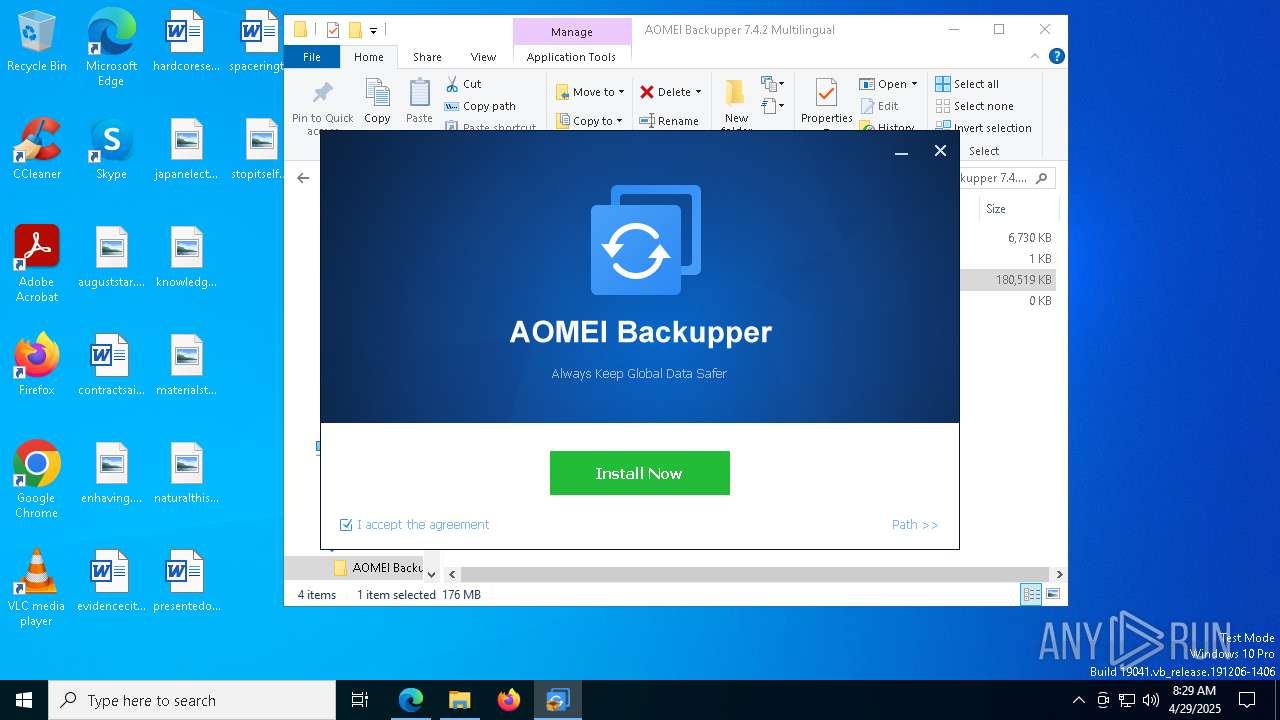
Task: Open the Customize Quick Access Toolbar dropdown
Action: [373, 31]
